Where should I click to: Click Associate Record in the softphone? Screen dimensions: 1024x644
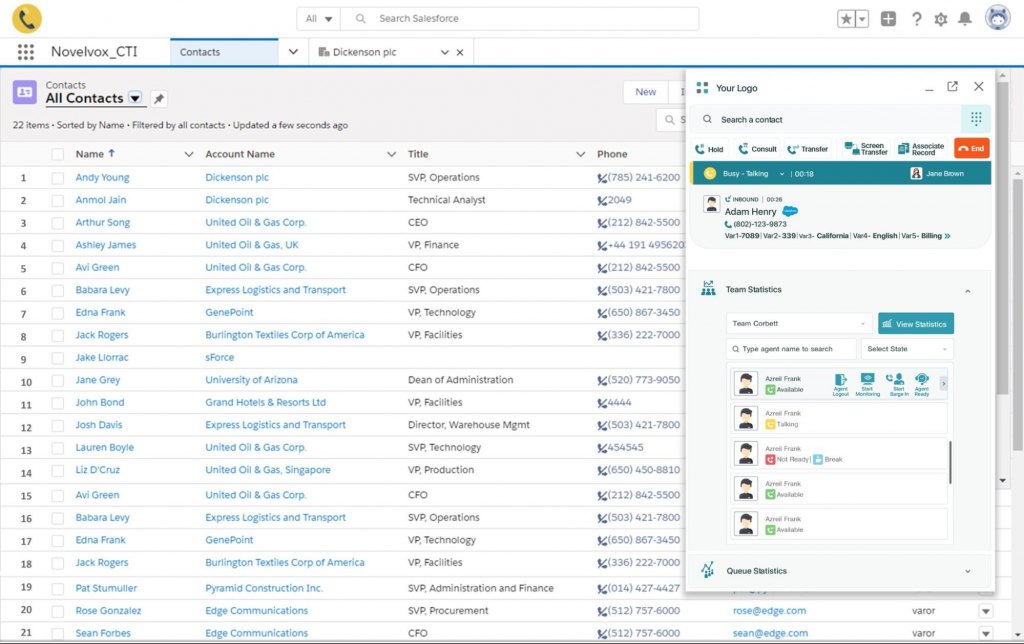point(921,149)
